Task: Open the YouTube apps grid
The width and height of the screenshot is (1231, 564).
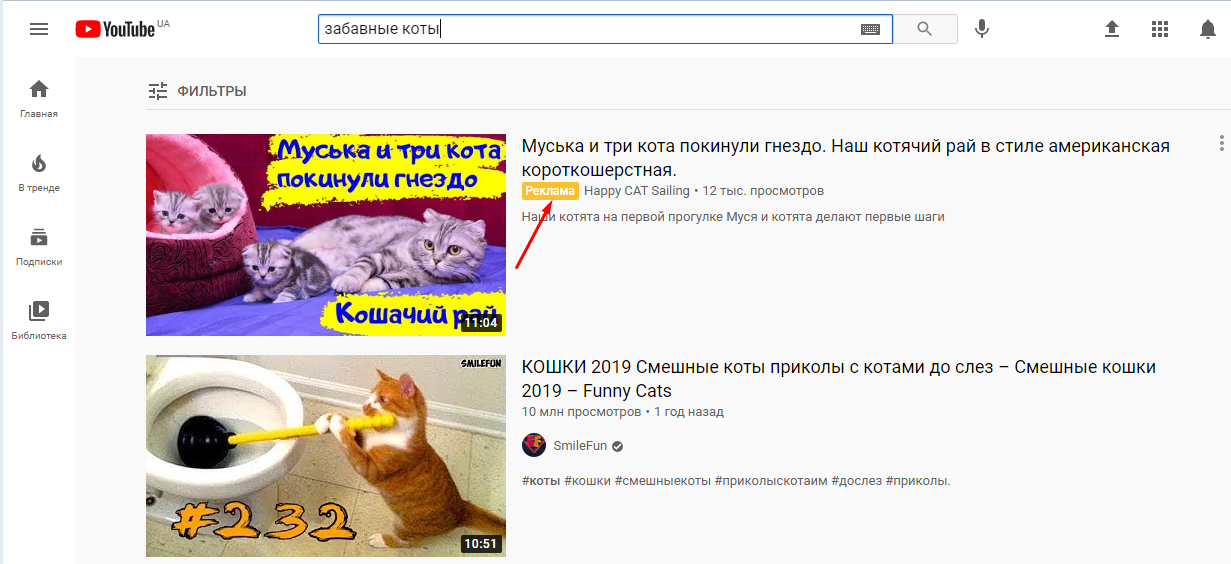Action: coord(1160,29)
